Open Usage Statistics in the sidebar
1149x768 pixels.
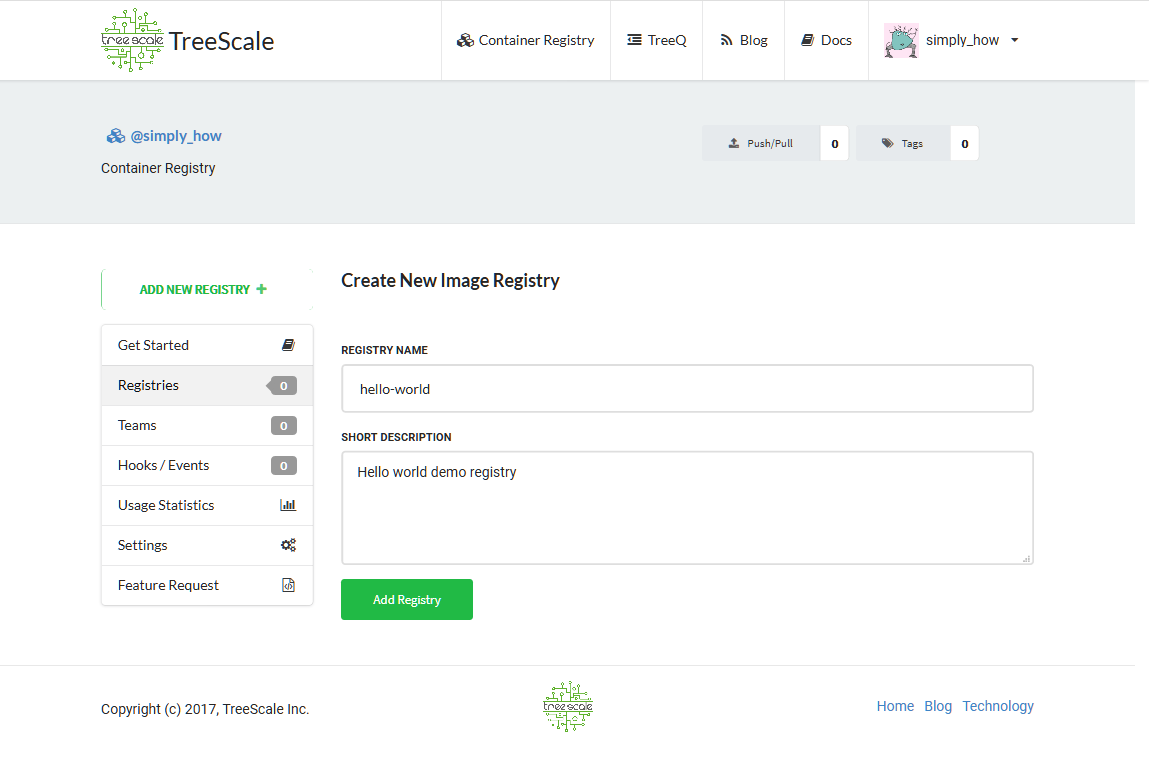pyautogui.click(x=207, y=506)
